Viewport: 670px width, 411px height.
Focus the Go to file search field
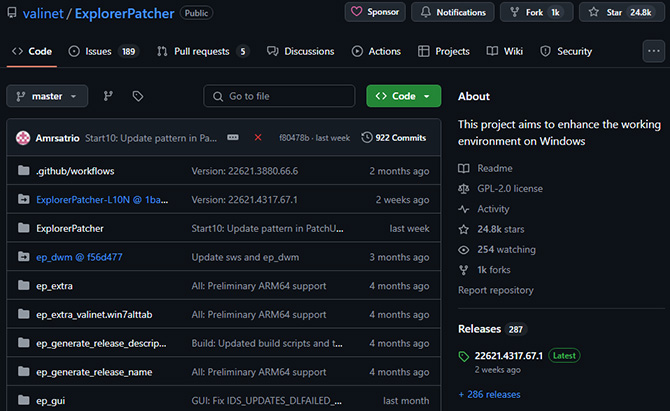(279, 96)
